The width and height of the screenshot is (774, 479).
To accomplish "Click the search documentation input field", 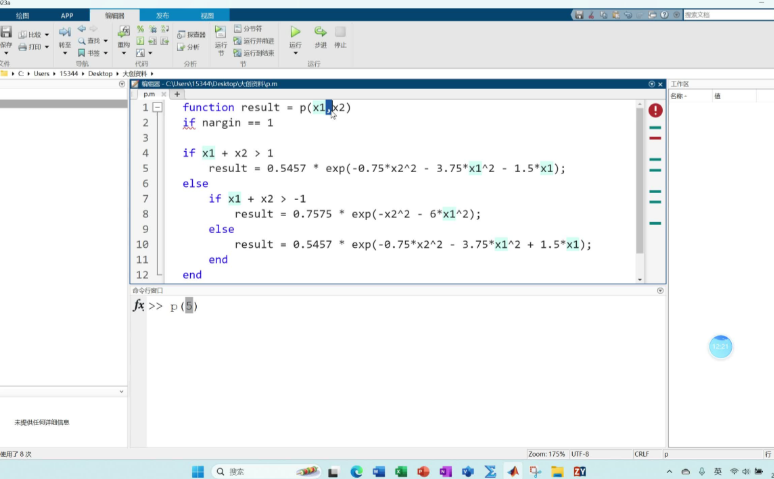I will click(722, 15).
